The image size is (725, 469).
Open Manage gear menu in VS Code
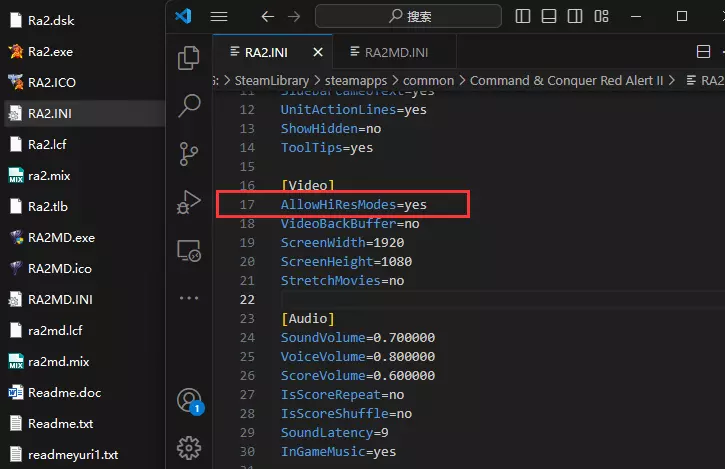pyautogui.click(x=189, y=448)
